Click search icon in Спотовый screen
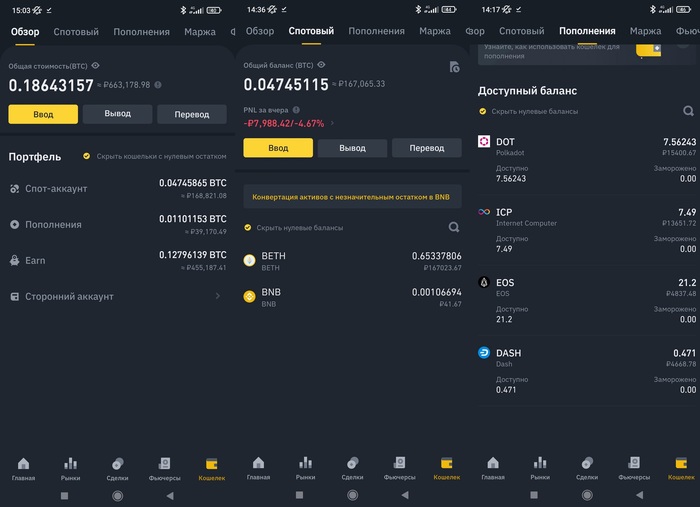The height and width of the screenshot is (507, 700). [454, 228]
